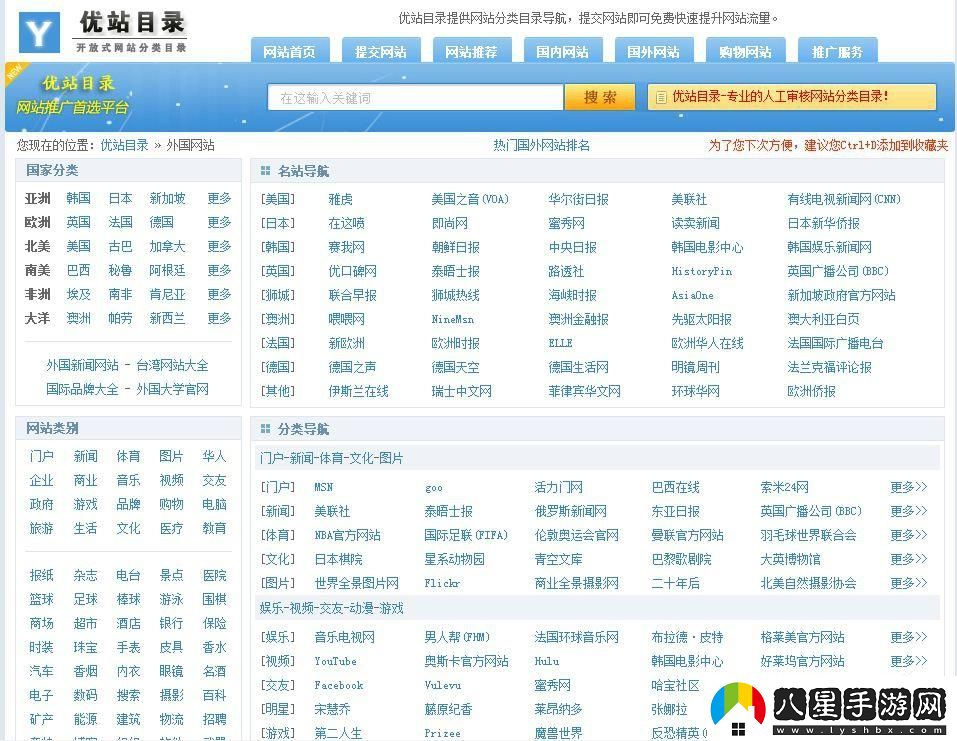Image resolution: width=957 pixels, height=741 pixels.
Task: Select 旅游 in 网站类别
Action: (x=42, y=528)
